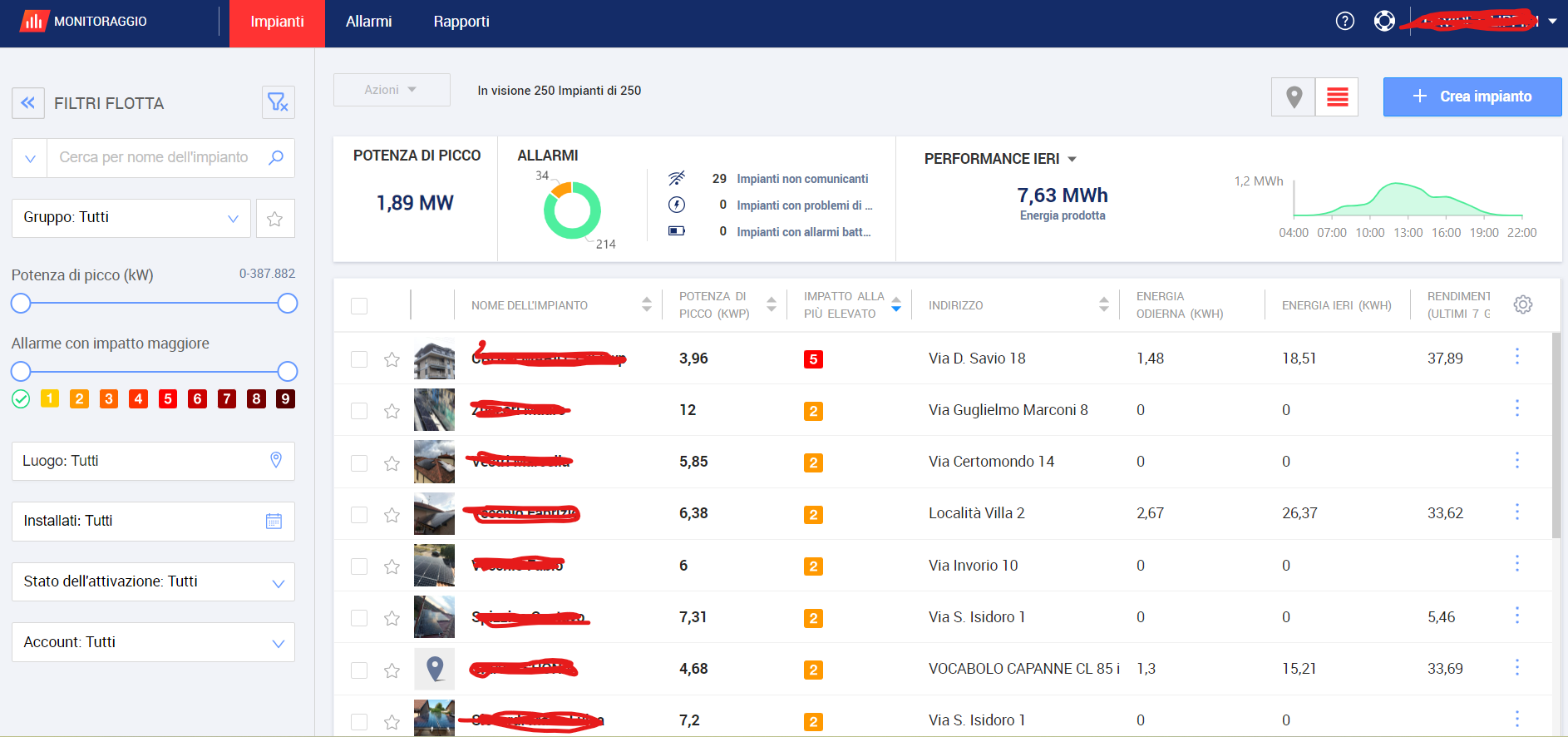Screen dimensions: 1568x737
Task: Open the Rapporti tab
Action: [x=461, y=22]
